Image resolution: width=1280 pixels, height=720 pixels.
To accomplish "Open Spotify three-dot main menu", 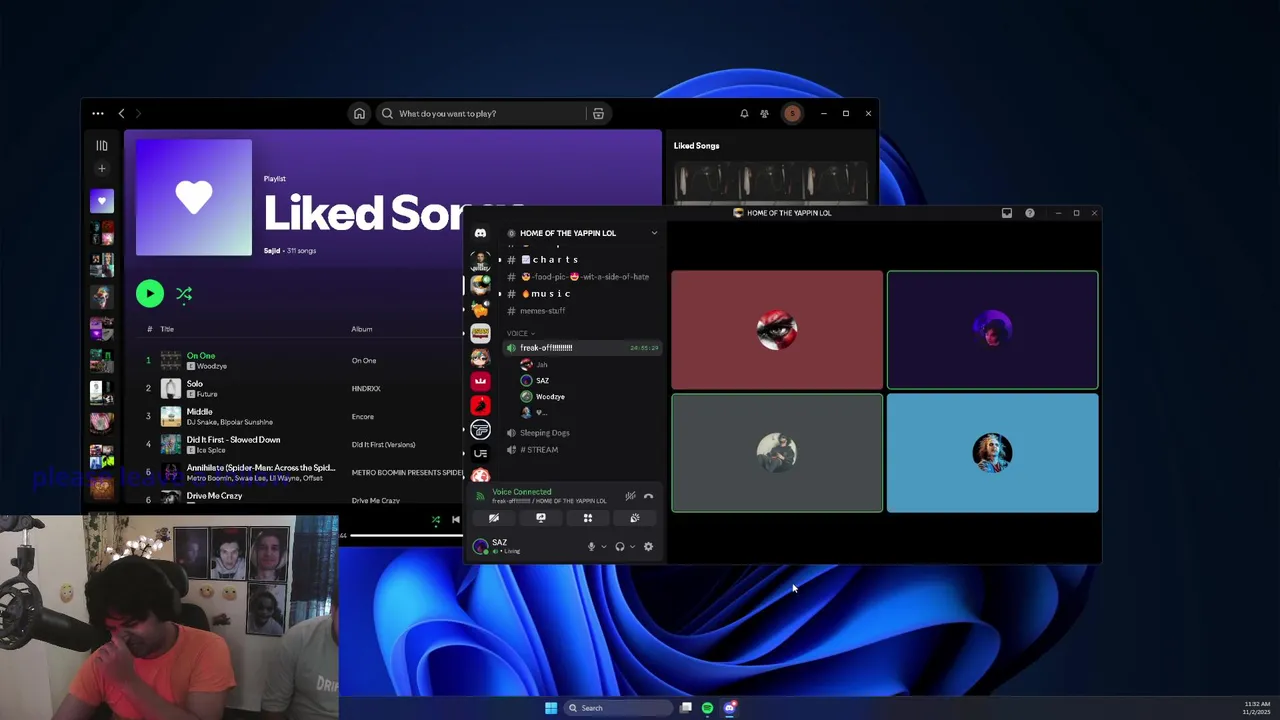I will click(98, 113).
